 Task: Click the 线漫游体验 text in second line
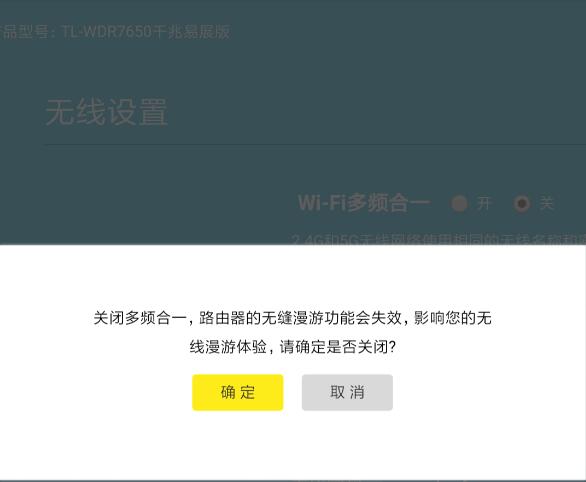[x=228, y=347]
